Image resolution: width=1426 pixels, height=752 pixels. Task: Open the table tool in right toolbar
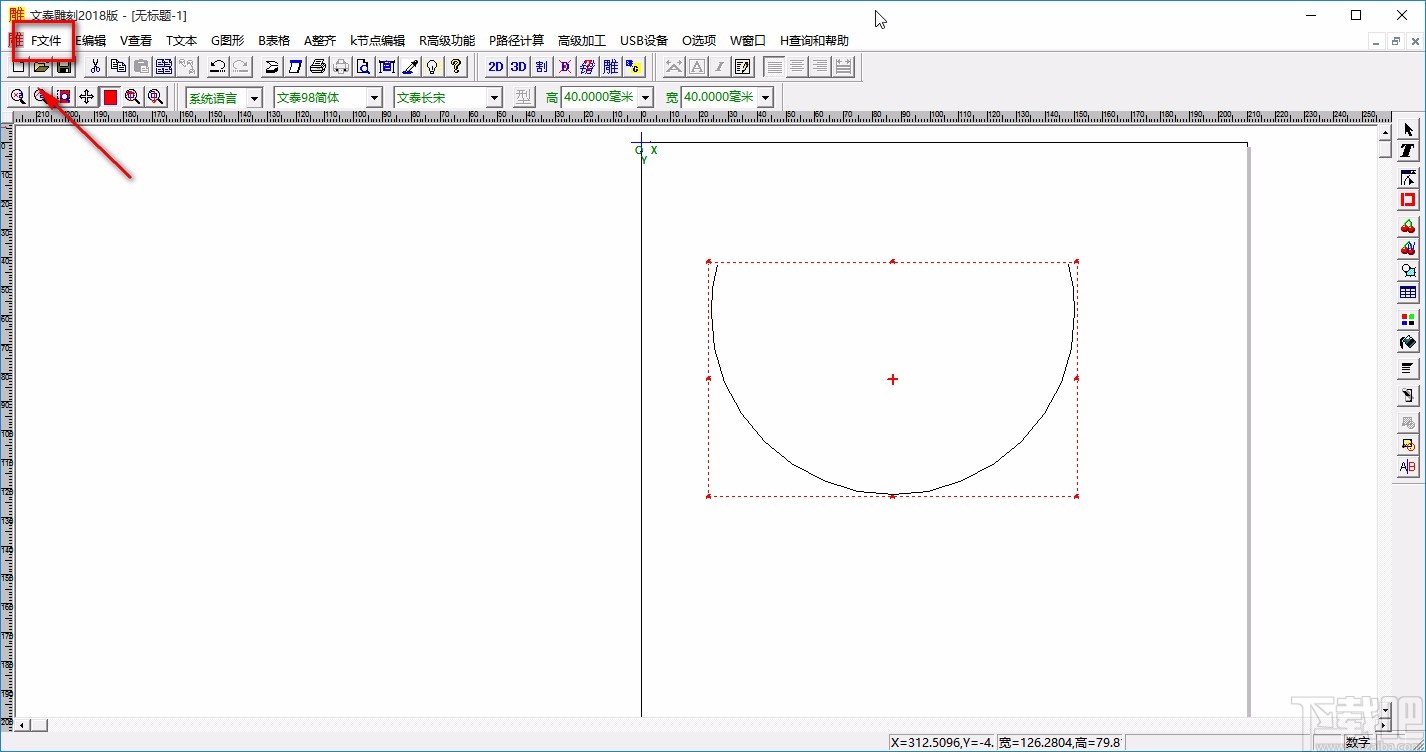[1408, 293]
